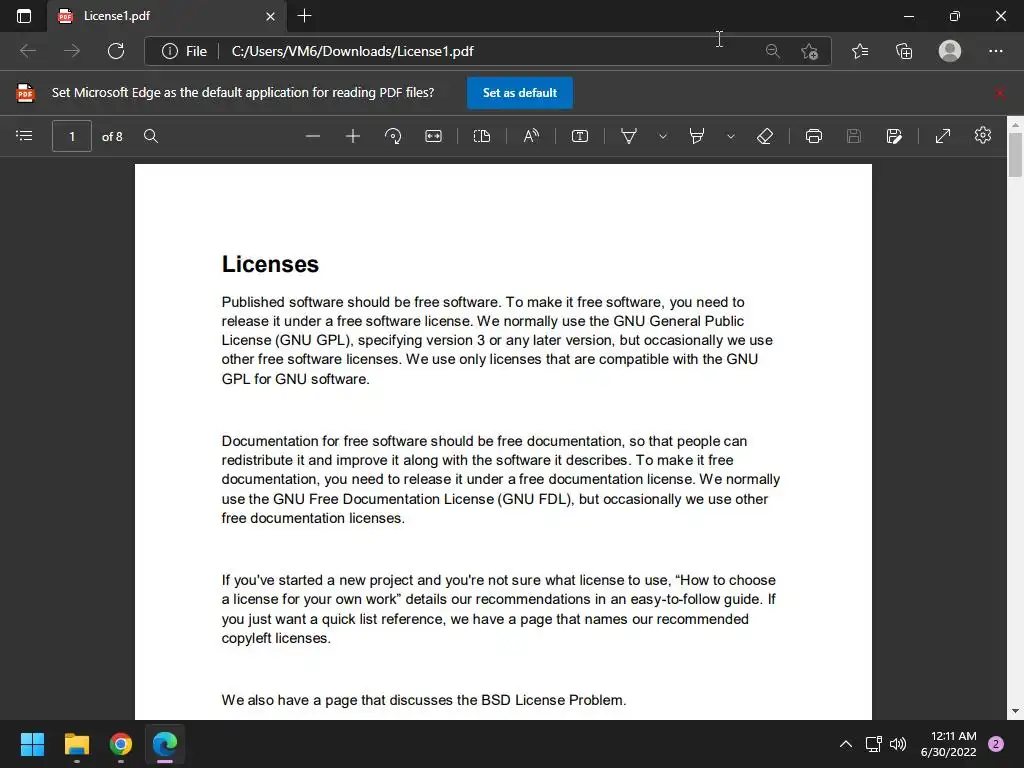Click the zoom indicator in address bar

pos(773,51)
